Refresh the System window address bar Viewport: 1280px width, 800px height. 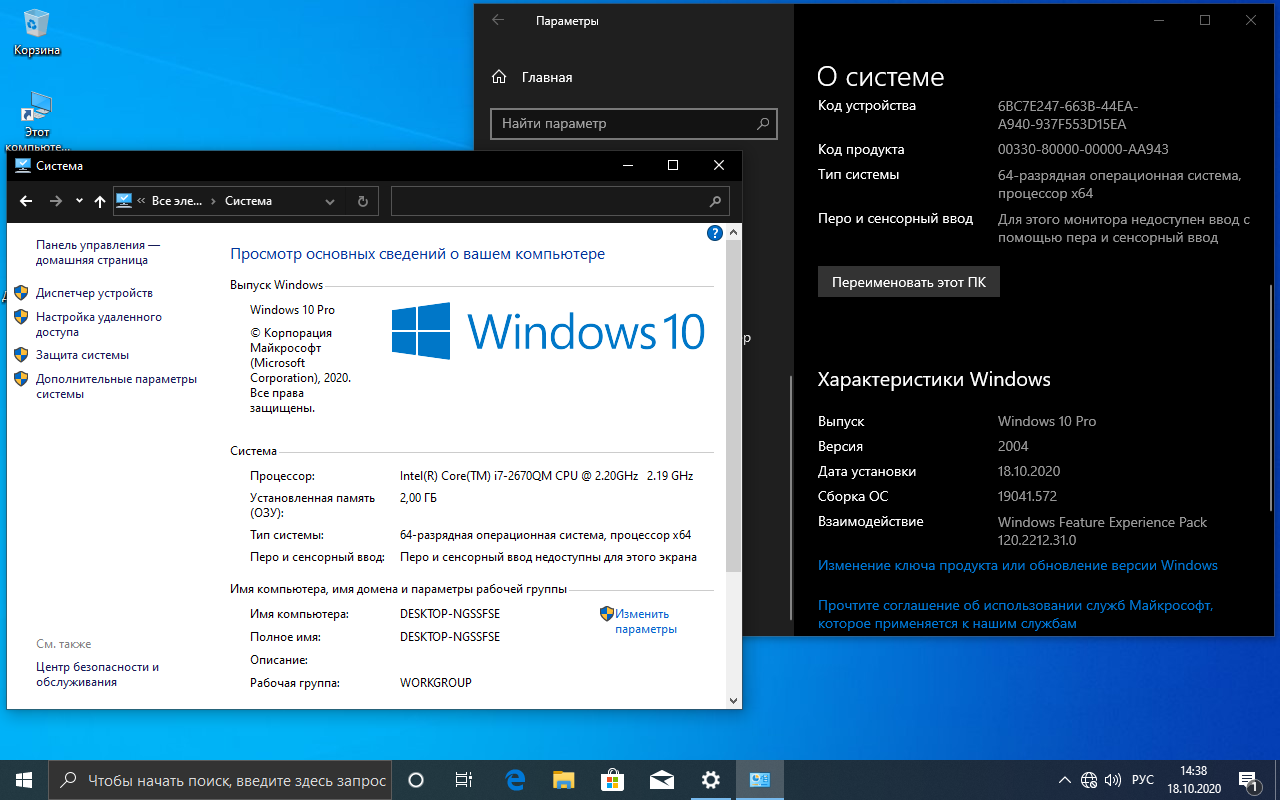[363, 201]
